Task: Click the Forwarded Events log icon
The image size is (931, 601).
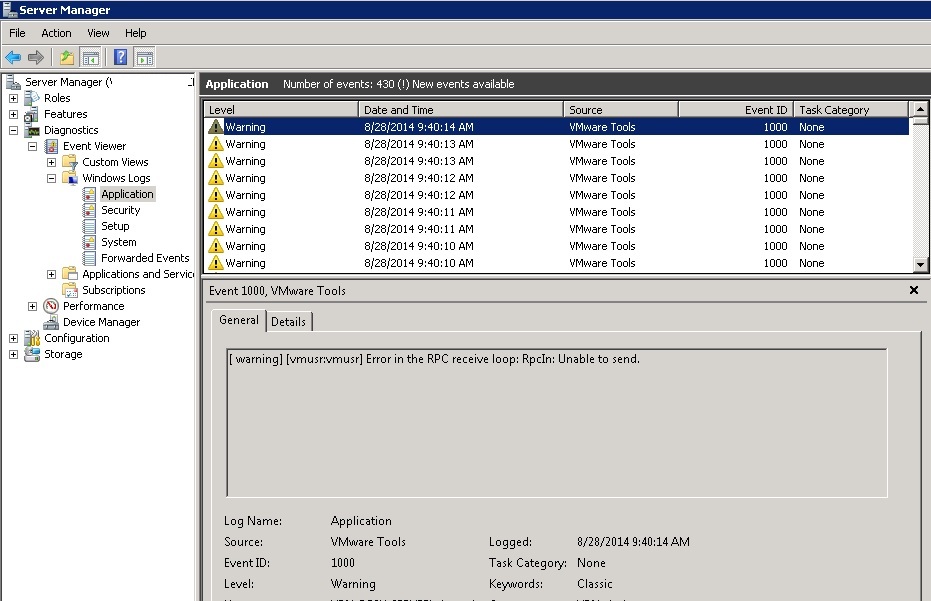Action: 89,258
